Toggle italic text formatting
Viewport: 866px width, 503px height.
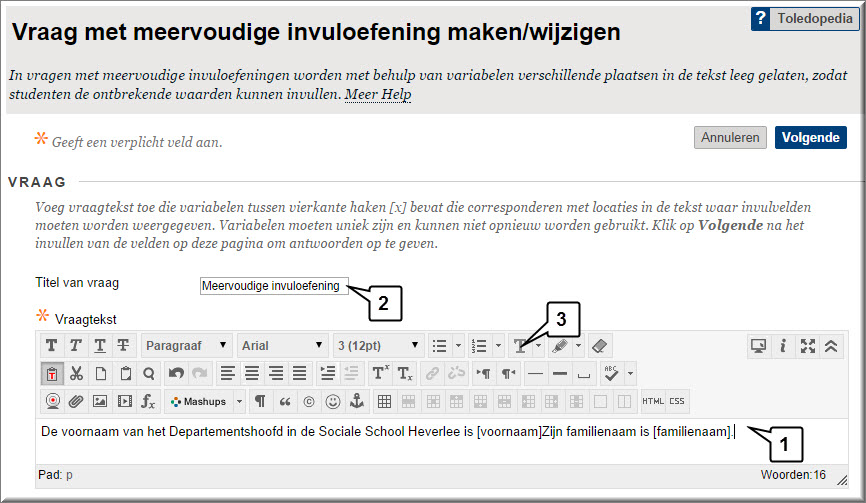pyautogui.click(x=76, y=346)
